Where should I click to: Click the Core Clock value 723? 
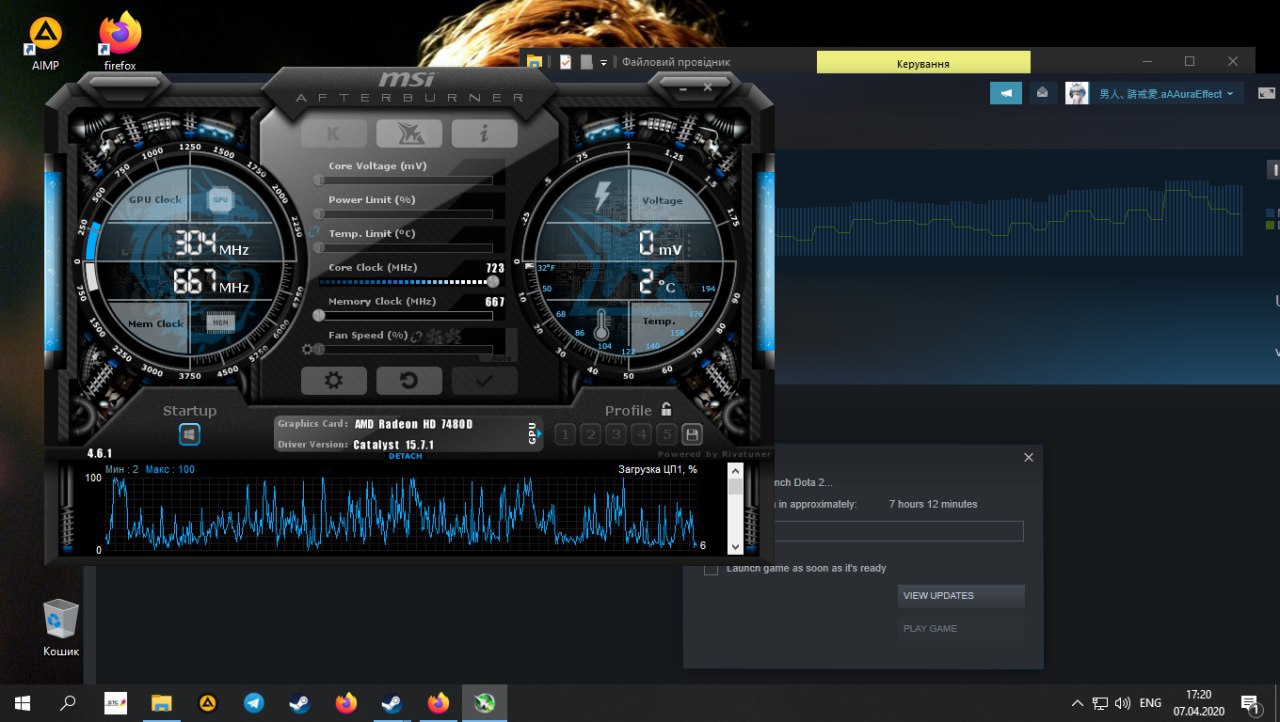point(495,268)
